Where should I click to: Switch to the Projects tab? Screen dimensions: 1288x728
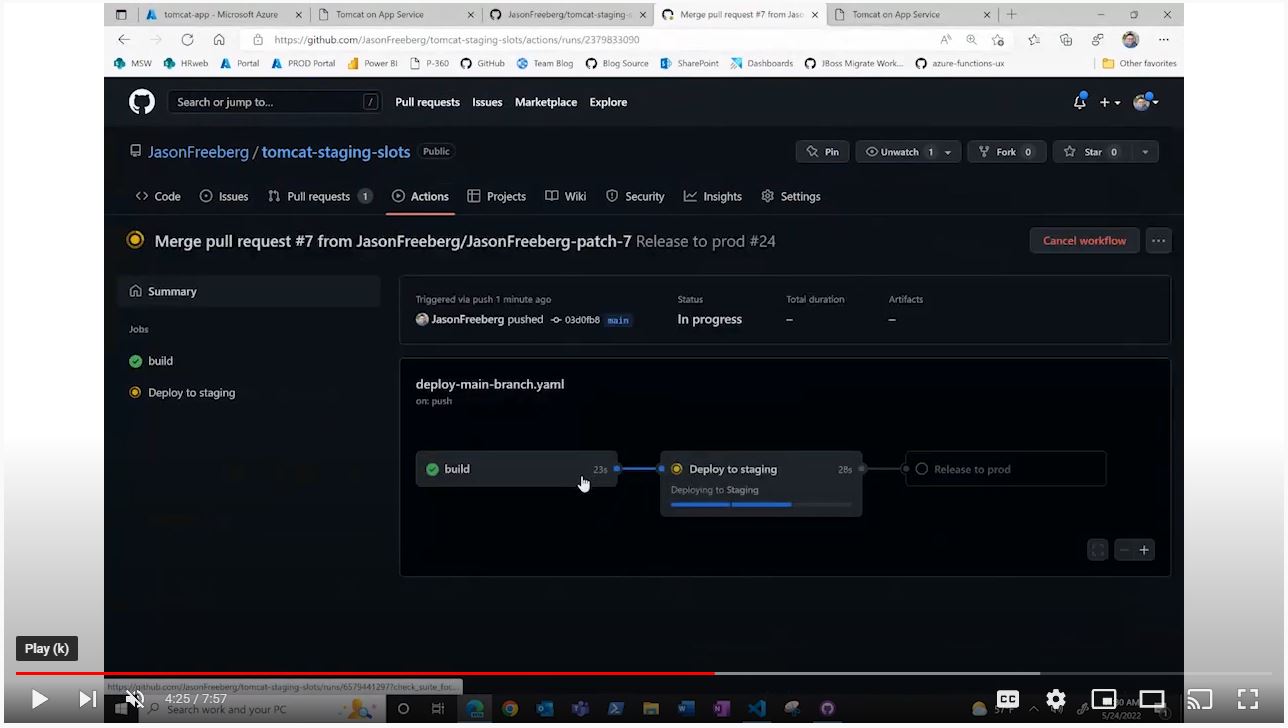point(496,196)
